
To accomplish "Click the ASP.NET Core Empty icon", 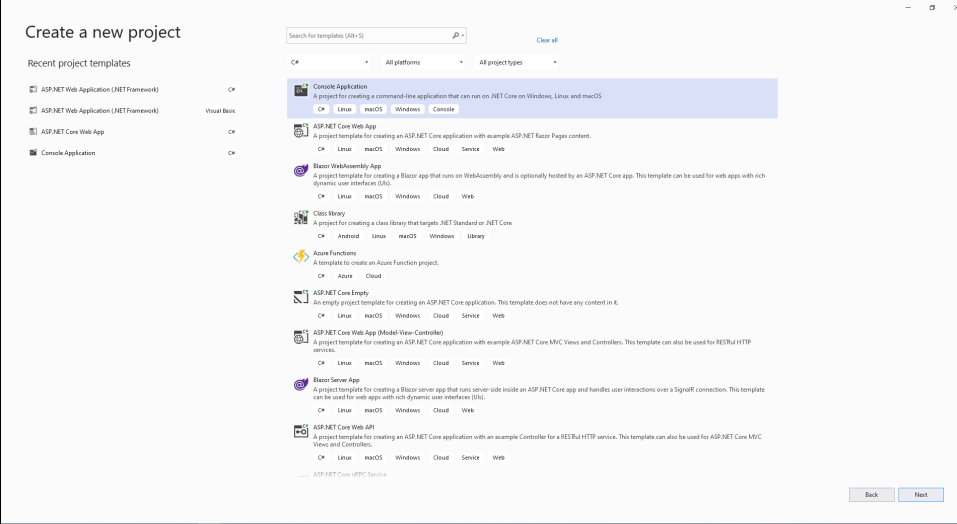I will pos(300,297).
